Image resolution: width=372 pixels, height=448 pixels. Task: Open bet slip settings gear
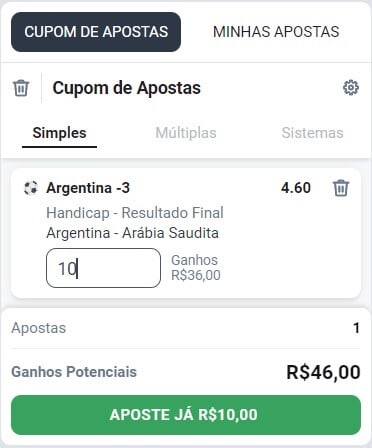[x=351, y=88]
